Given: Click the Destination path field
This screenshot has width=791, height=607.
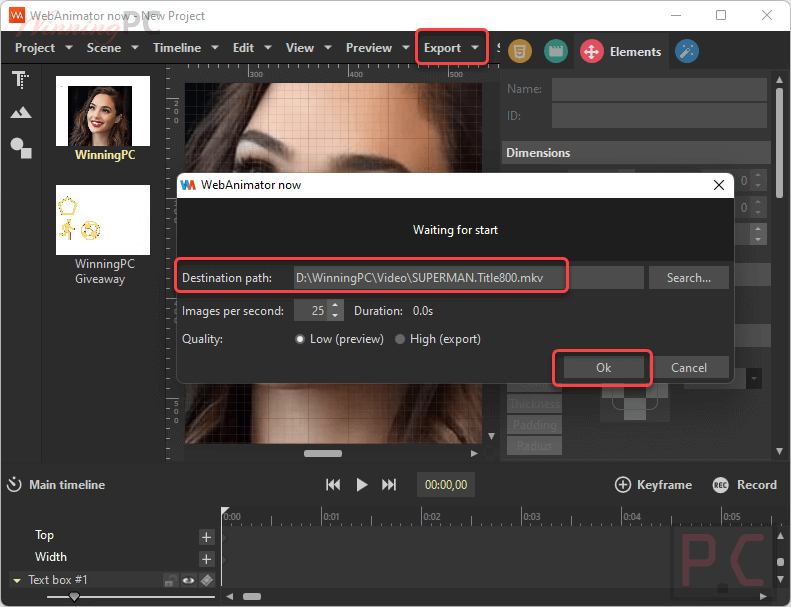Looking at the screenshot, I should [x=468, y=278].
